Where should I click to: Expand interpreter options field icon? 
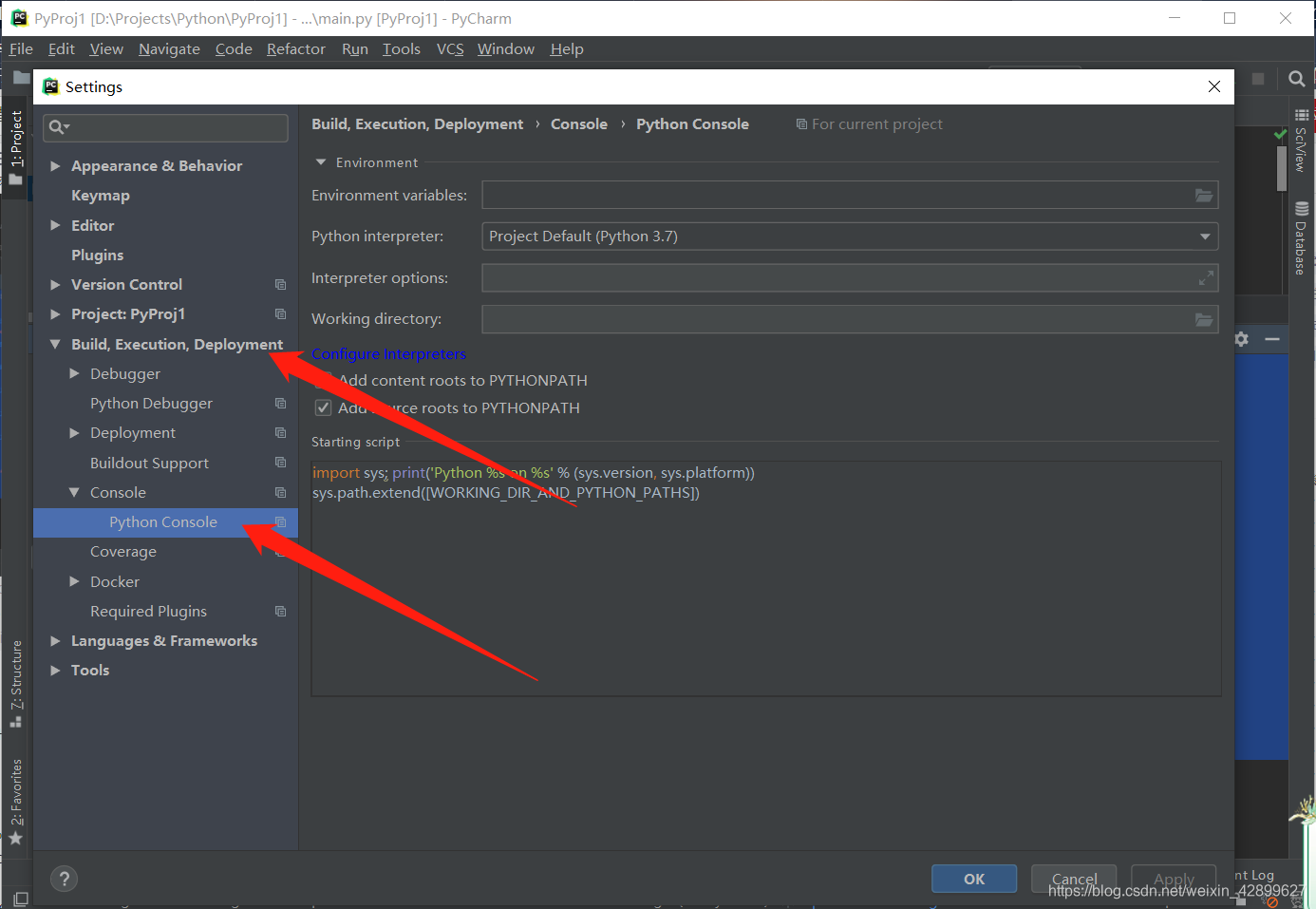[x=1206, y=278]
